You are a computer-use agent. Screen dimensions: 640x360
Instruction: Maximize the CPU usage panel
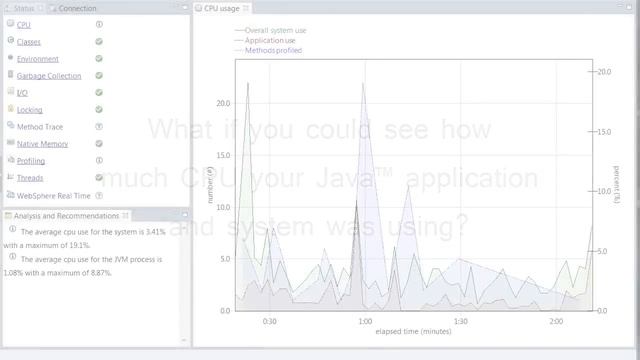pos(629,7)
